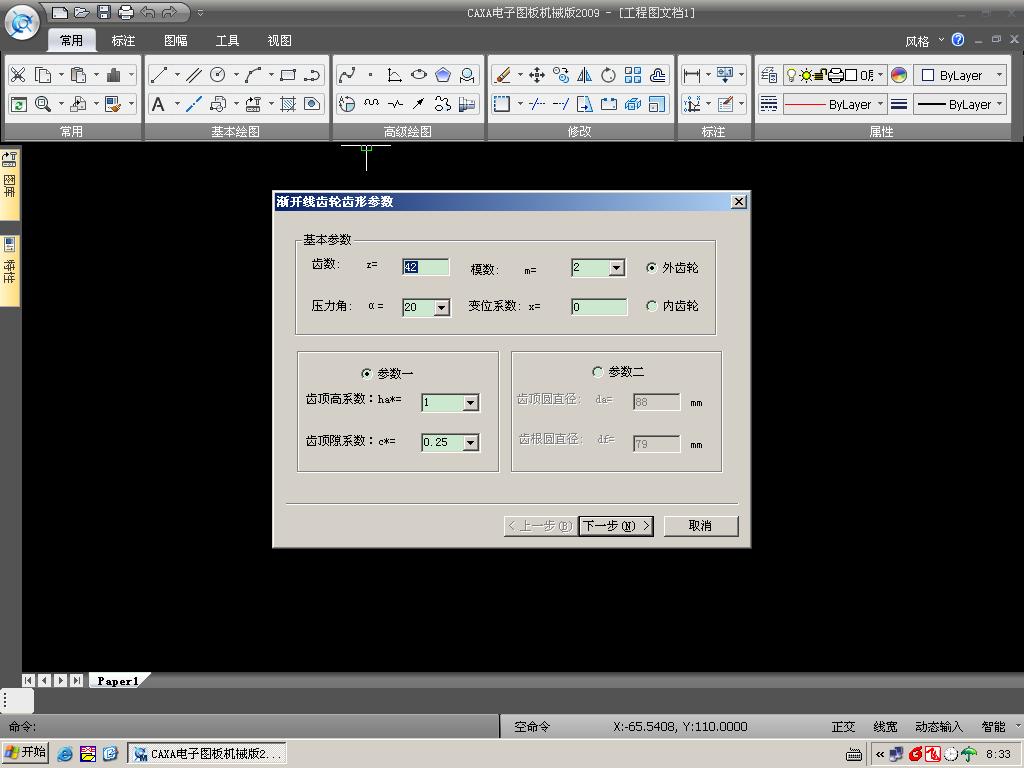Select 外齿轮 external gear option

click(x=672, y=268)
